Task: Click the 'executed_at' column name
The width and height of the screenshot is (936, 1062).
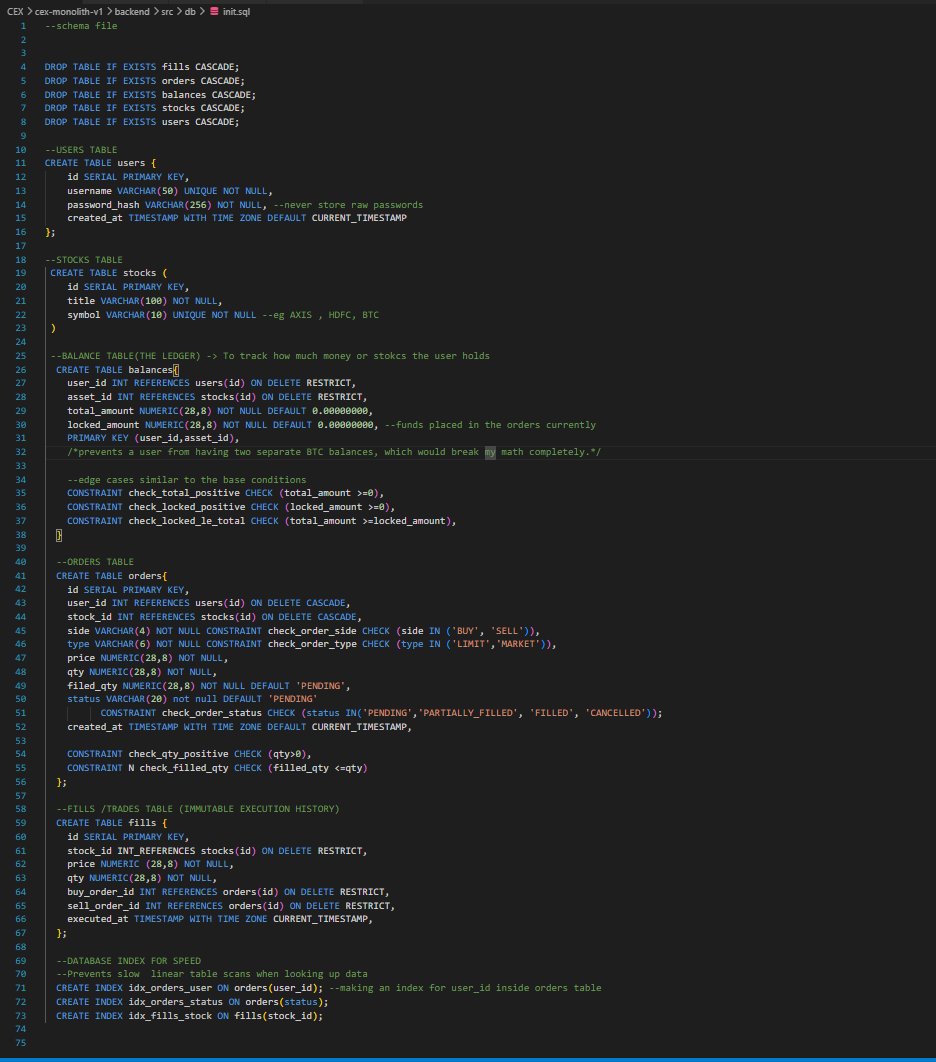Action: coord(98,919)
